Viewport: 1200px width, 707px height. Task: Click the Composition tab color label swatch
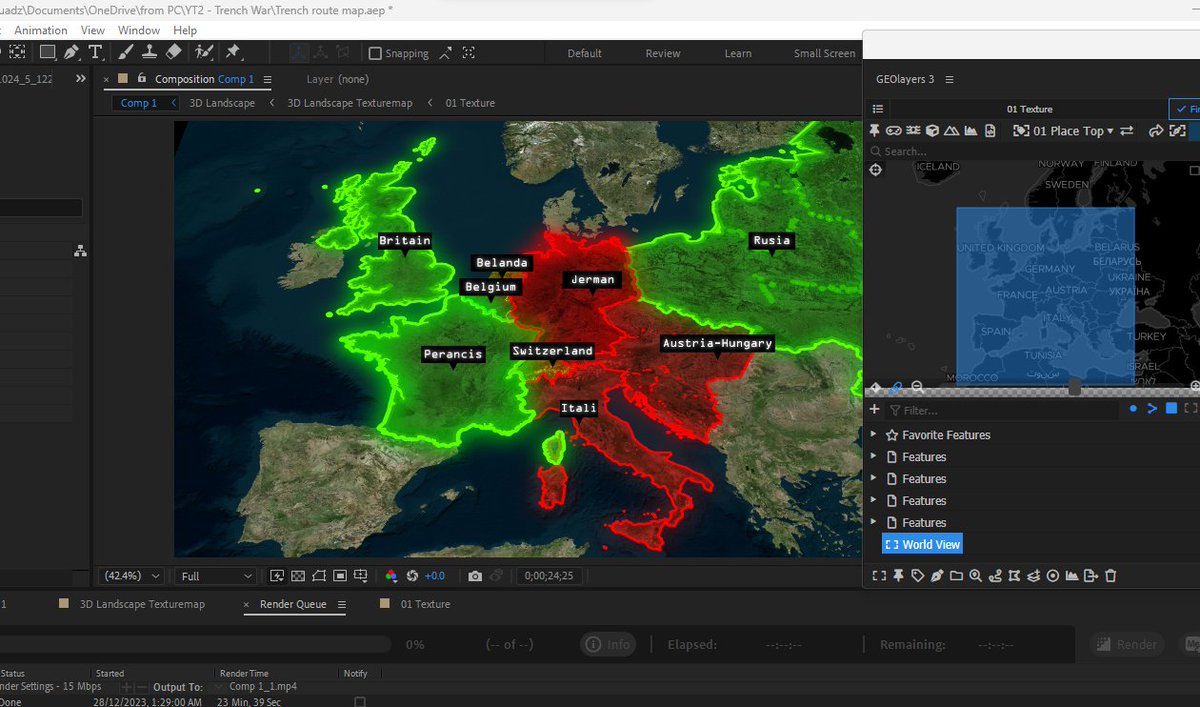123,79
